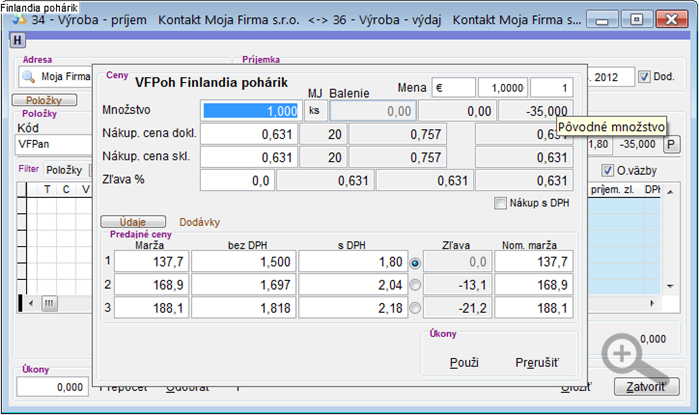The height and width of the screenshot is (415, 699).
Task: Click the VAT rate 20 for cena dokl.
Action: (323, 134)
